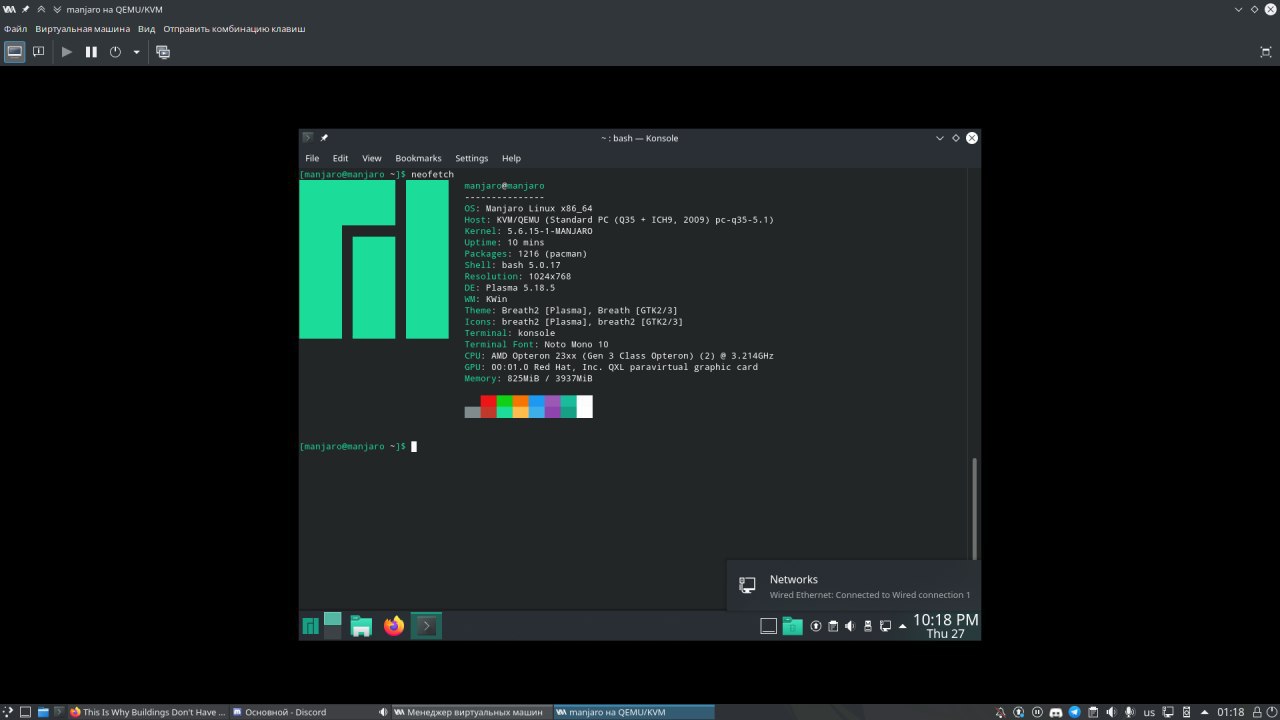Image resolution: width=1280 pixels, height=720 pixels.
Task: Open Konsole Settings menu
Action: (x=472, y=158)
